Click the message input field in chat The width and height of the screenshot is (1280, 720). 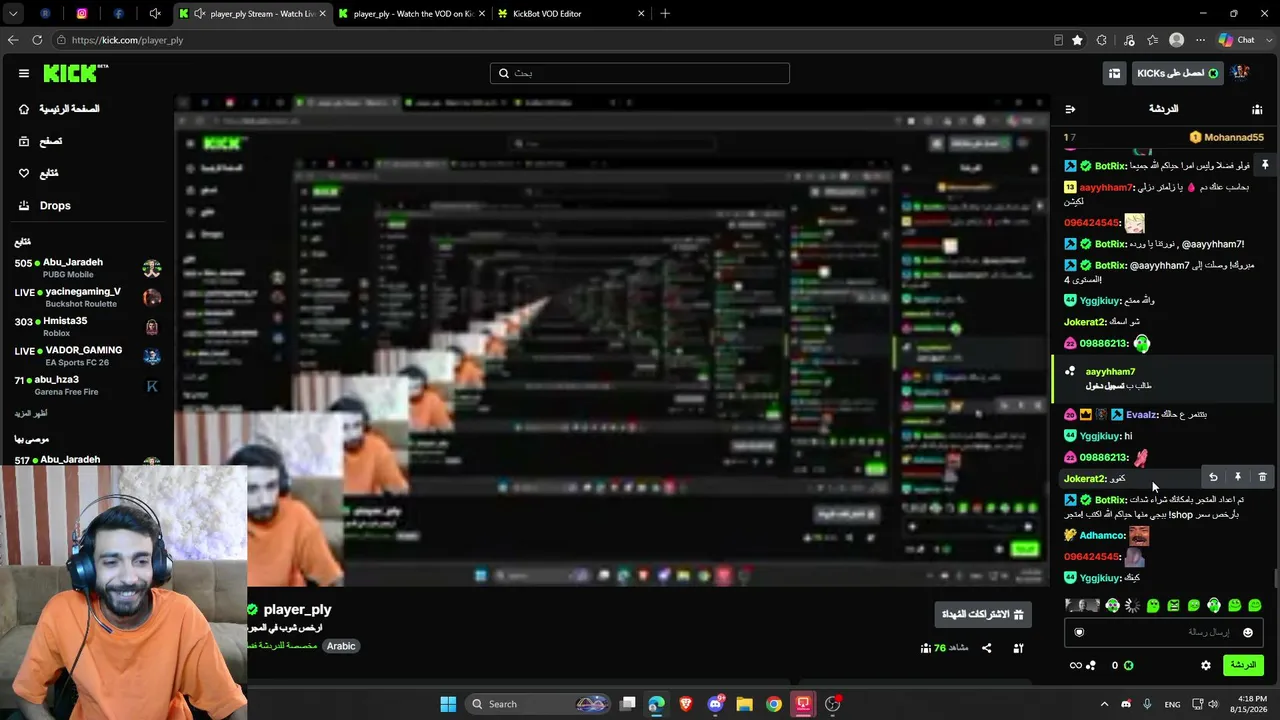(1162, 632)
